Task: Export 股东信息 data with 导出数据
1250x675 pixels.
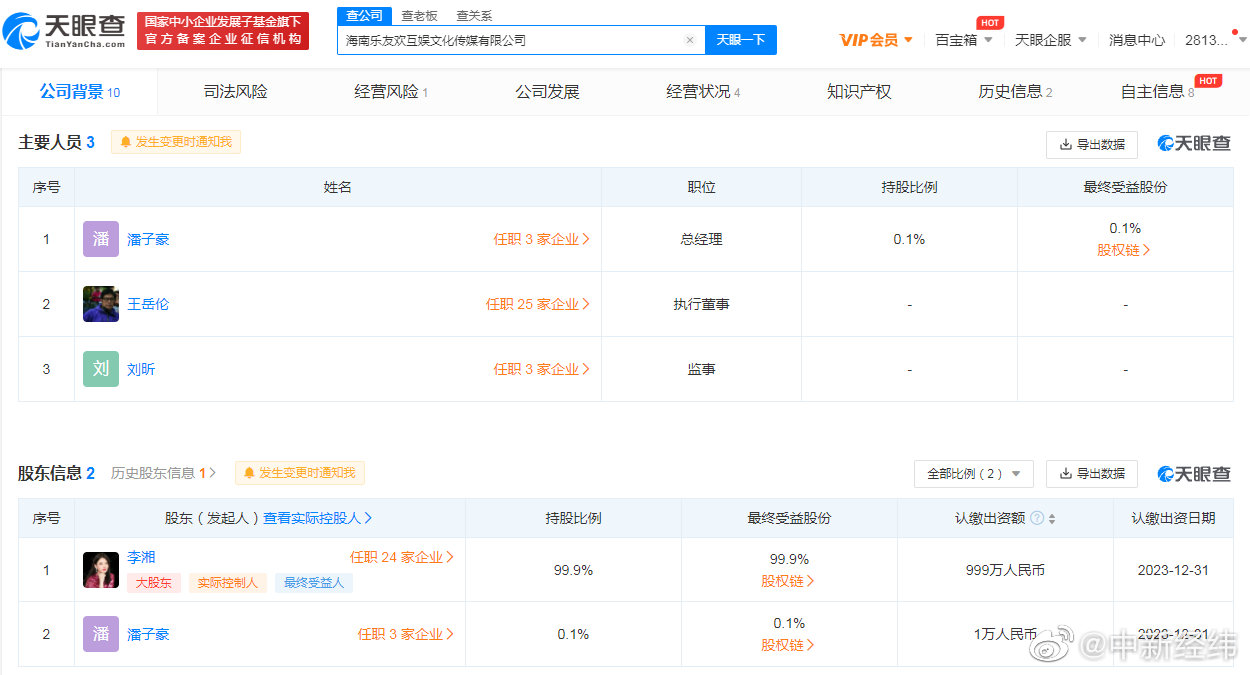Action: point(1092,474)
